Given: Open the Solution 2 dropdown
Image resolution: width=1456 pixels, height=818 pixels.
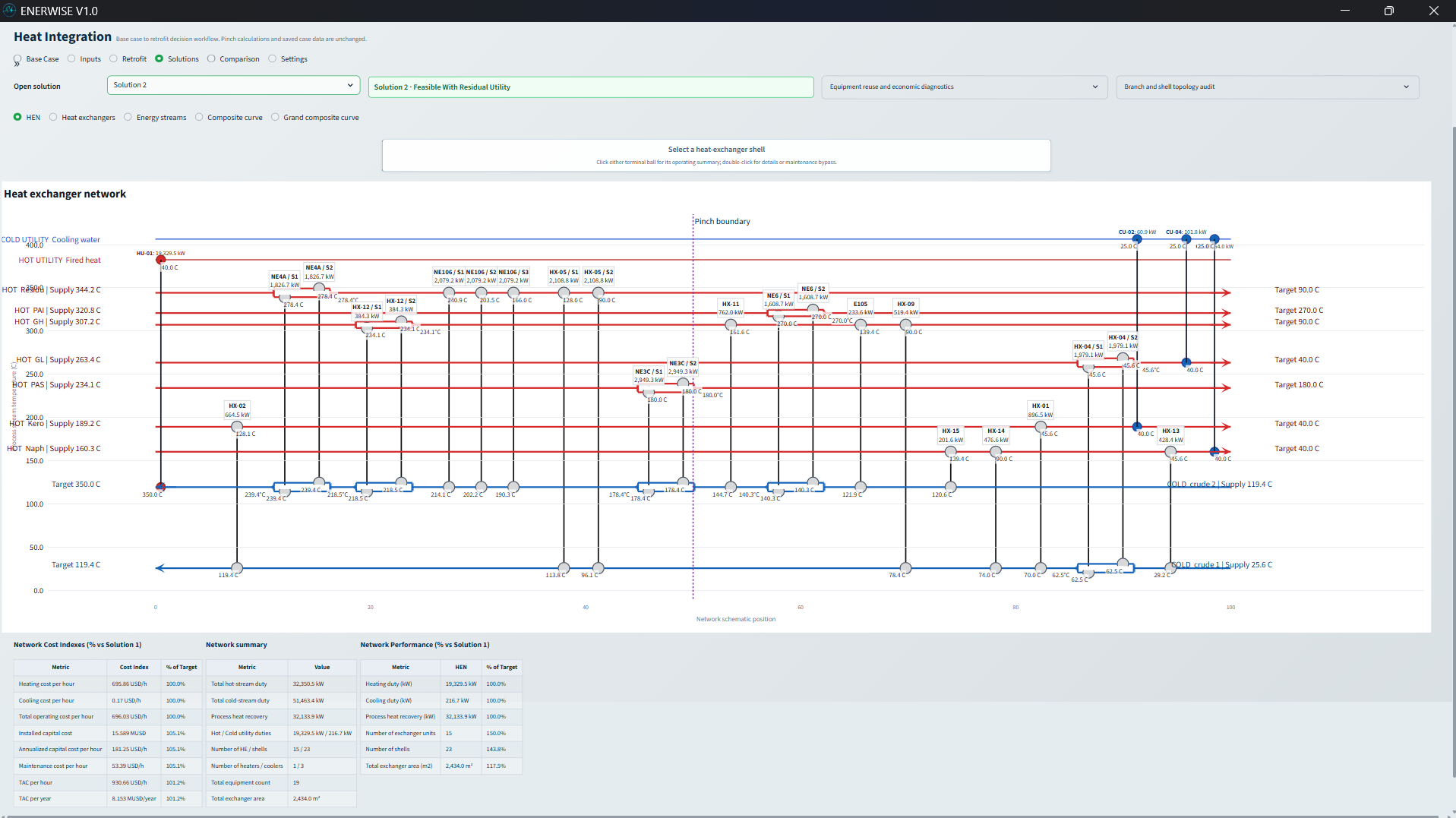Looking at the screenshot, I should pos(233,85).
